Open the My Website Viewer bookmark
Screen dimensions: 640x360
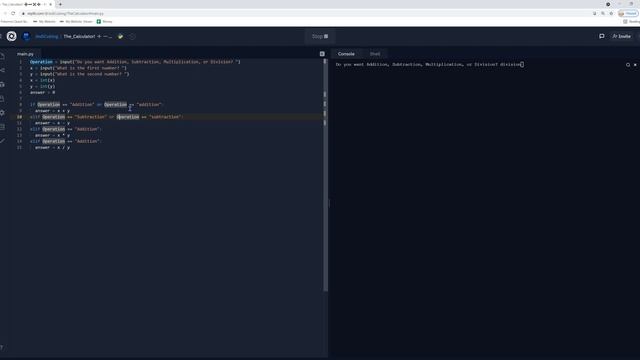pyautogui.click(x=76, y=22)
